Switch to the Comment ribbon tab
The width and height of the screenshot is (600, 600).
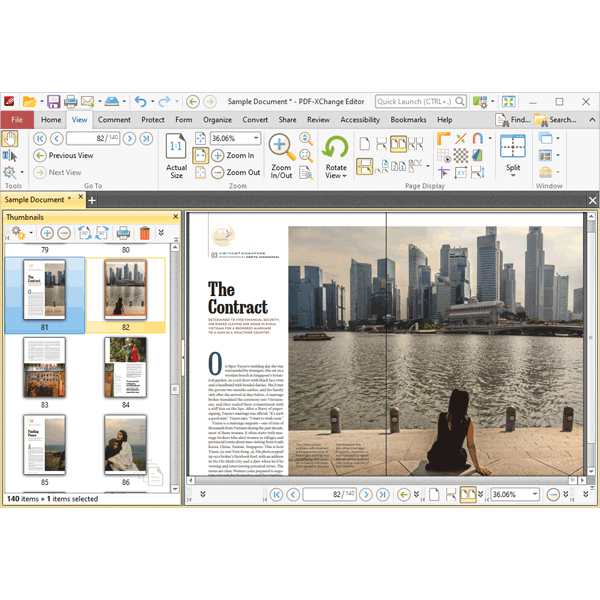point(114,120)
